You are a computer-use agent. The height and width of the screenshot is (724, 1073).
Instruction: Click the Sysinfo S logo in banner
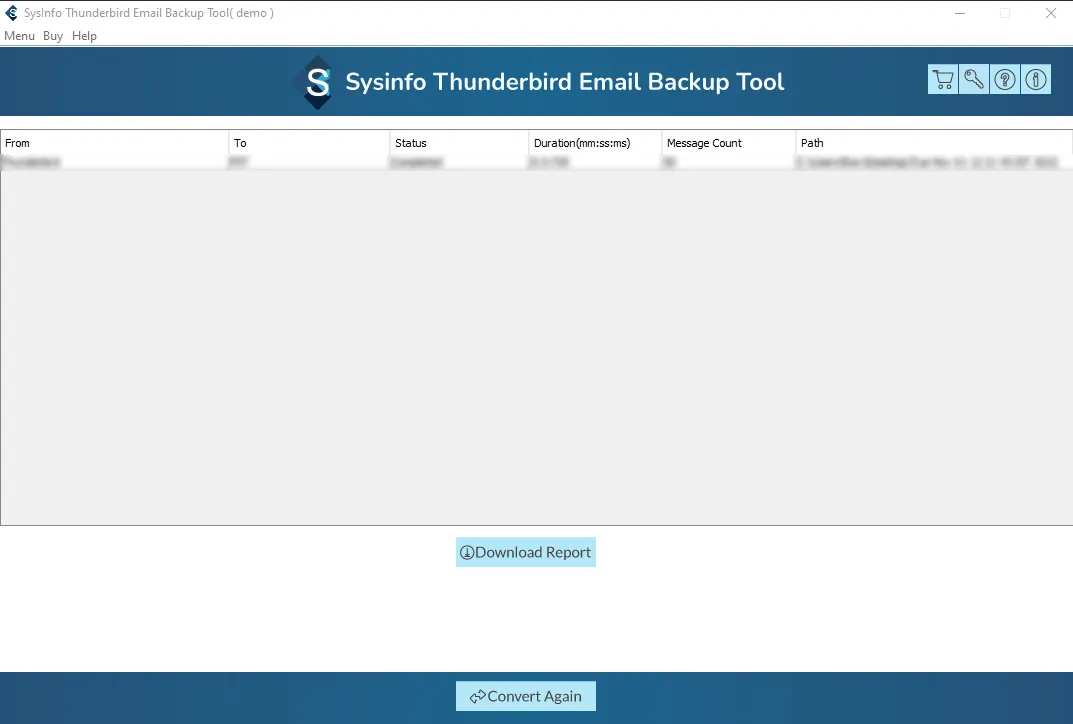click(317, 82)
